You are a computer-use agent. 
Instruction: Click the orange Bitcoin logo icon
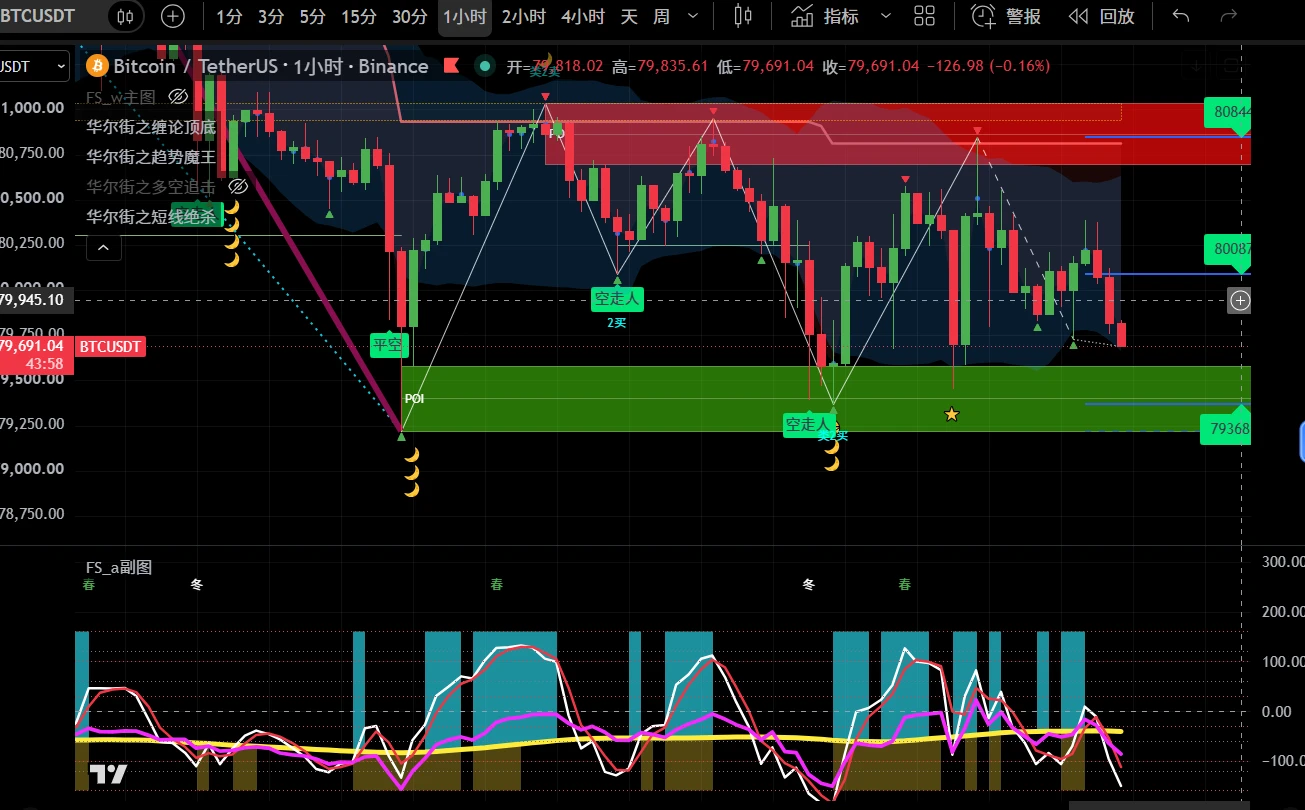(97, 66)
